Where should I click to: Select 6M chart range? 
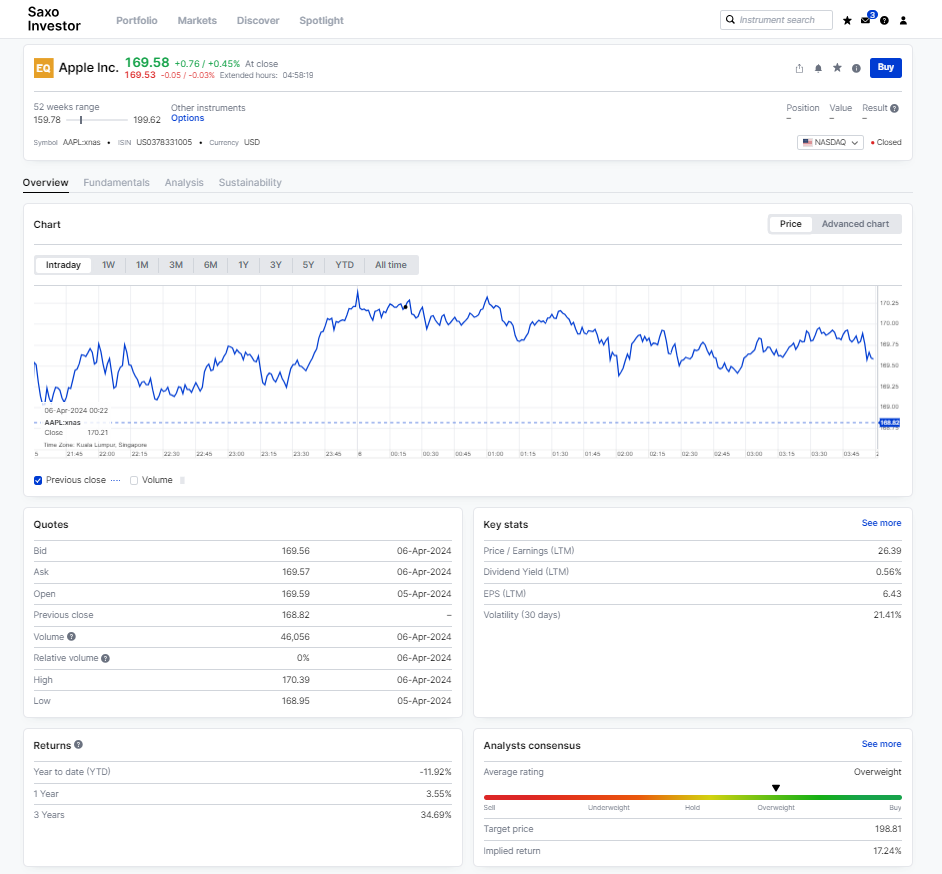(210, 265)
